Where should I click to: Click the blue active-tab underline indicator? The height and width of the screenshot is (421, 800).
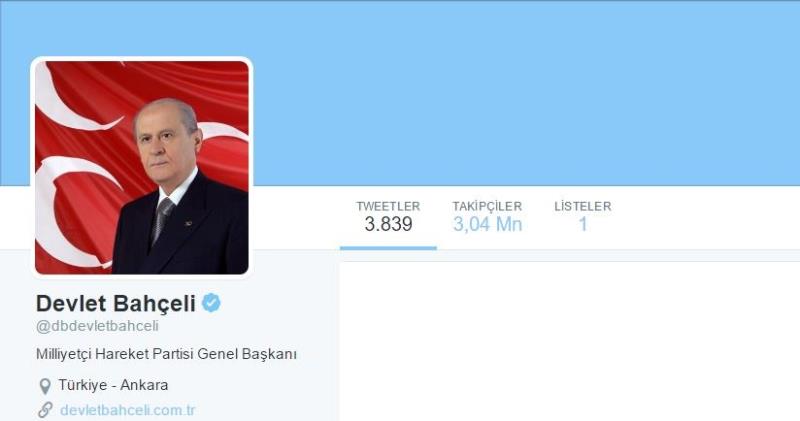[x=388, y=249]
